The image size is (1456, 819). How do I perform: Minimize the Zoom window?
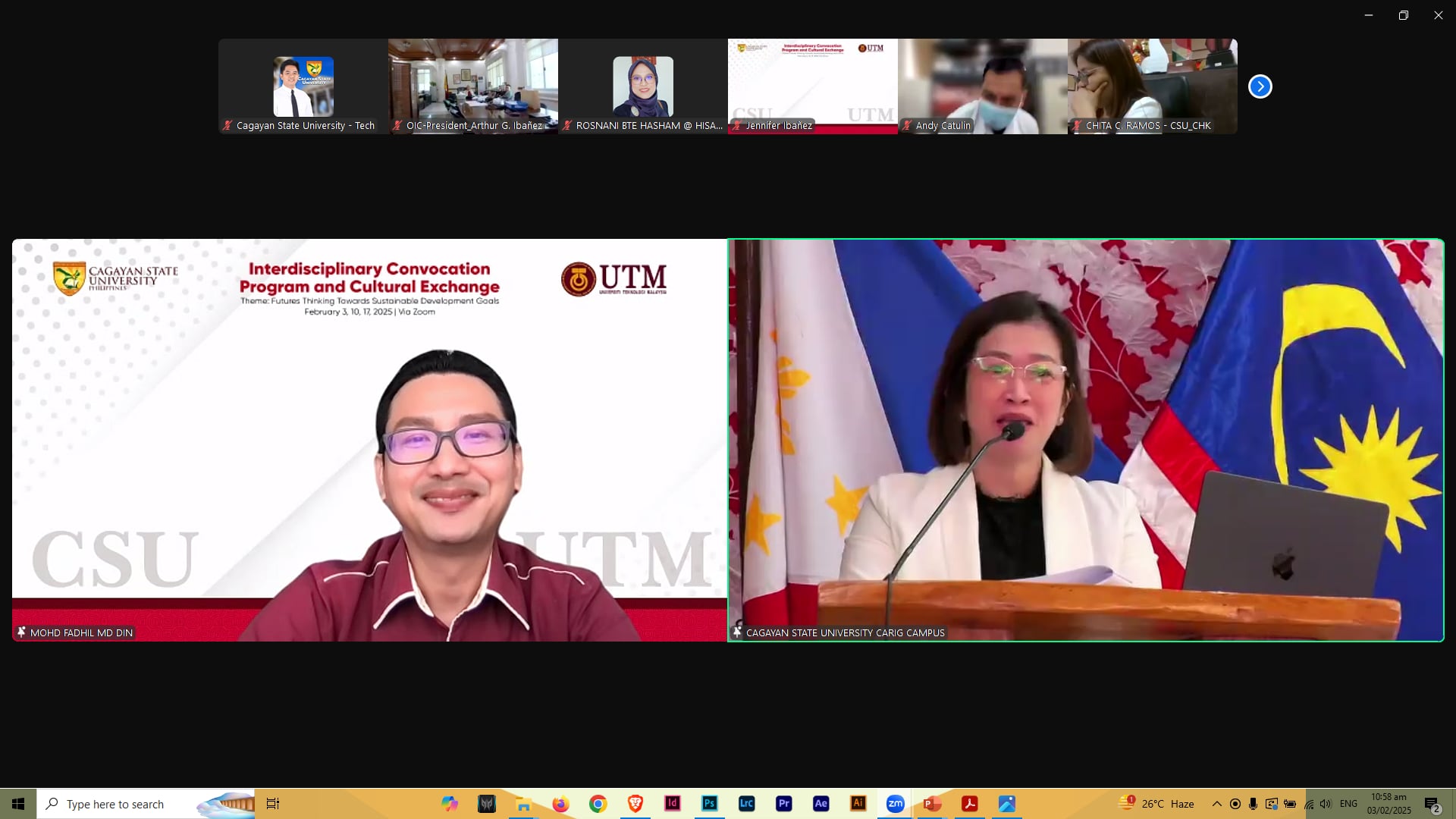pos(1369,15)
